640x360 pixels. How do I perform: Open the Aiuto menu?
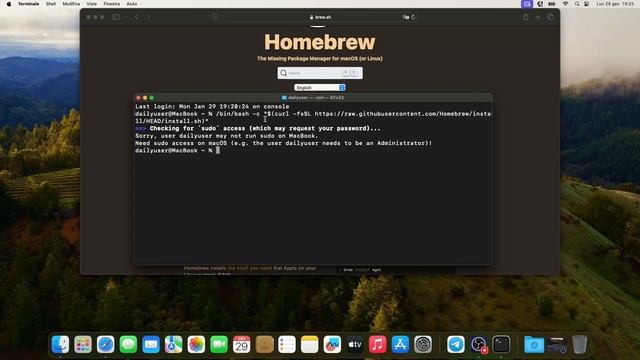pyautogui.click(x=132, y=4)
